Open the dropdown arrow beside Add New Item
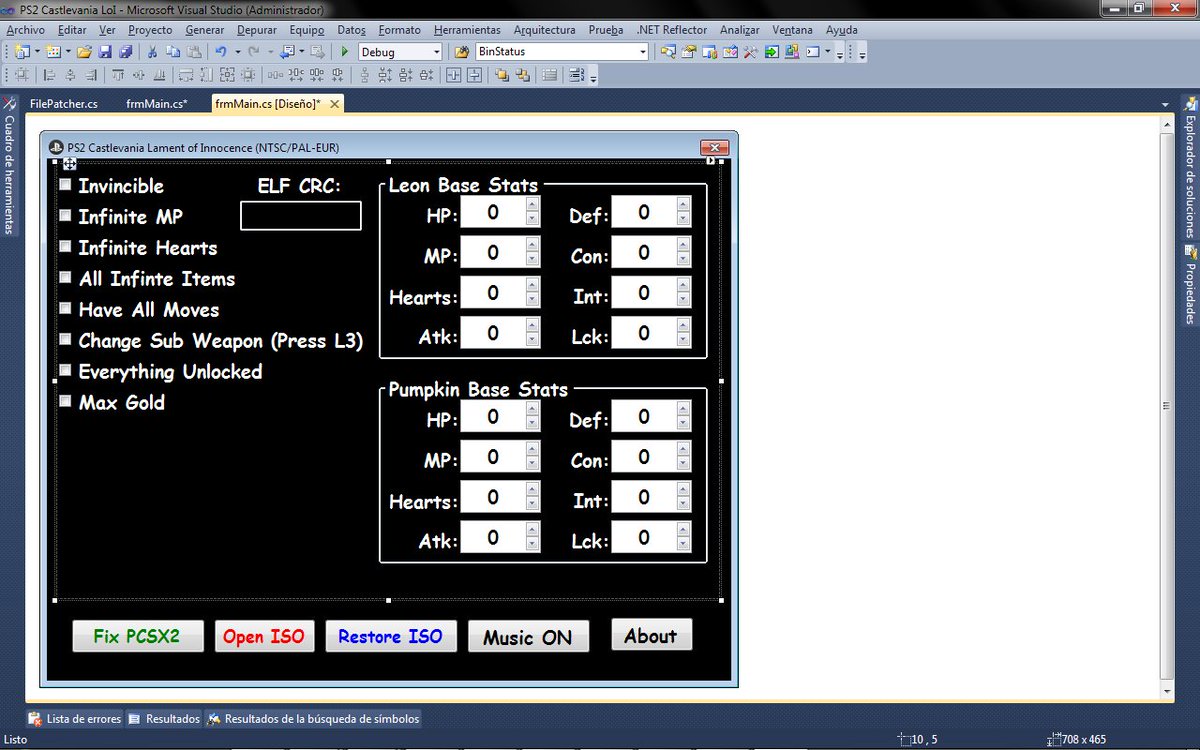The height and width of the screenshot is (750, 1200). pyautogui.click(x=68, y=51)
